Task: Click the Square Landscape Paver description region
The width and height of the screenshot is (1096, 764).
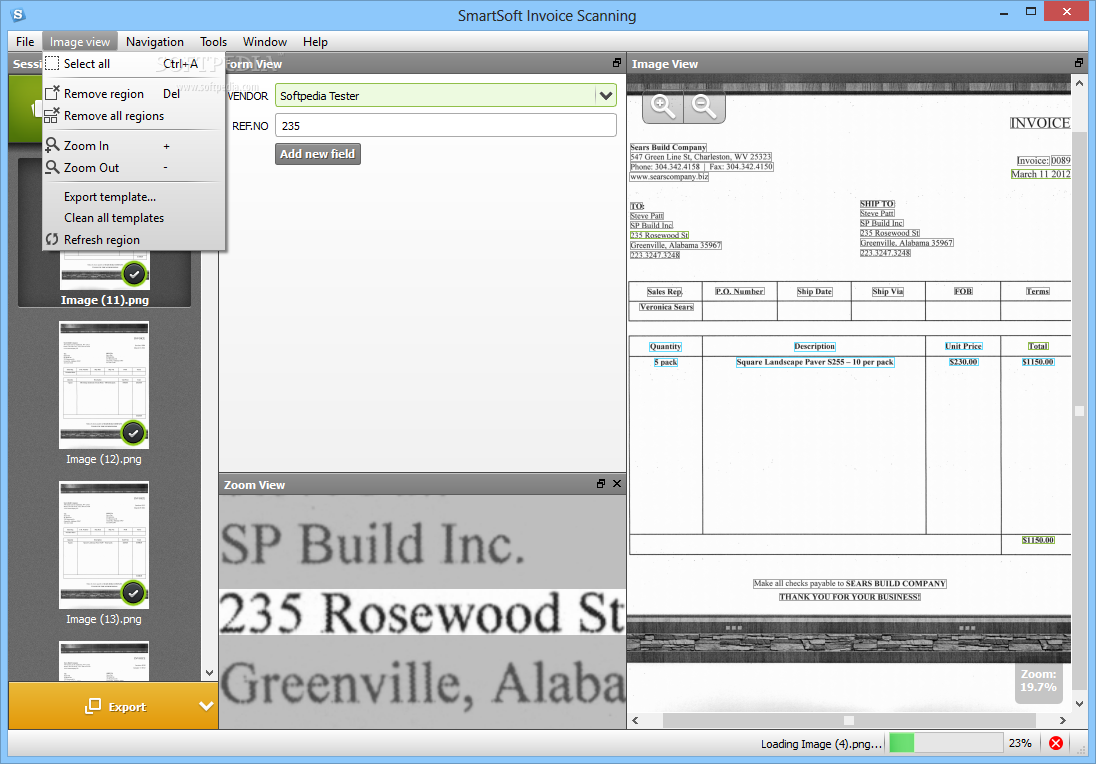Action: pos(815,362)
